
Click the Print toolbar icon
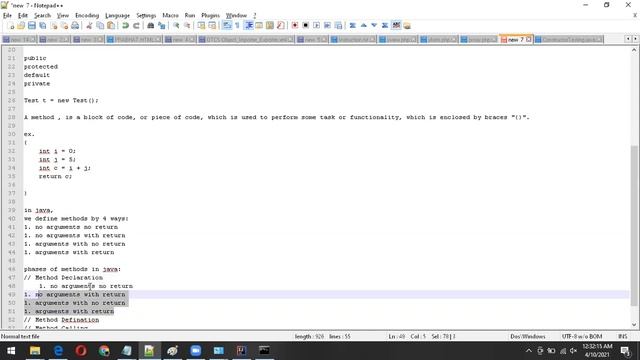click(x=75, y=26)
